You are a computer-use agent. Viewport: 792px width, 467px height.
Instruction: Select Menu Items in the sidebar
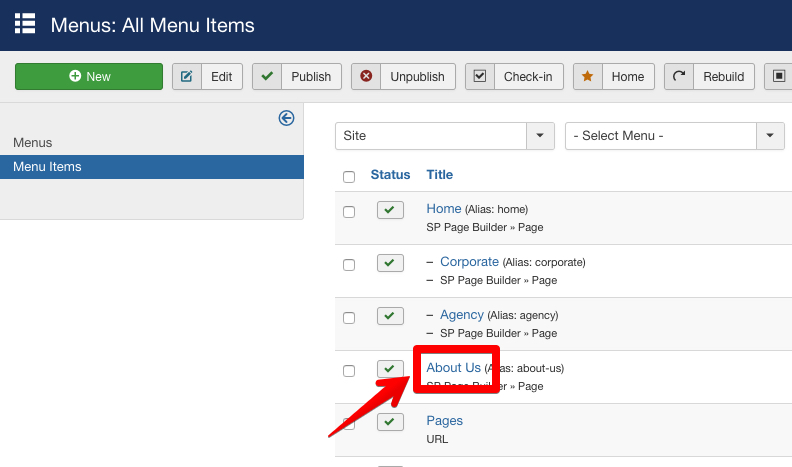(x=48, y=167)
